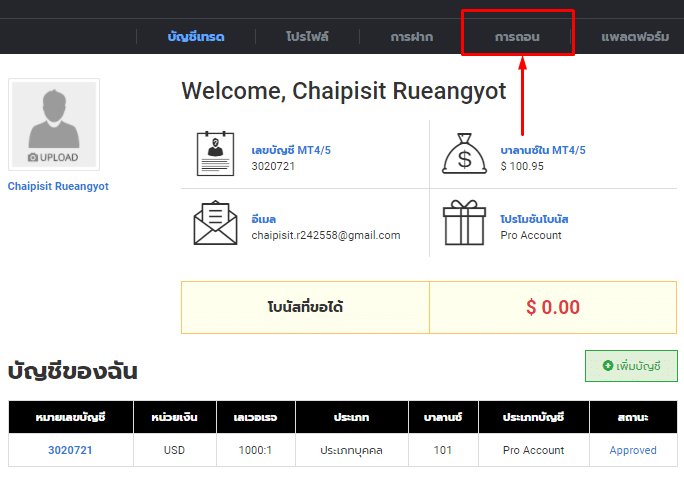Click the โปรโมชั่นโบนัส label
The width and height of the screenshot is (684, 488).
534,219
